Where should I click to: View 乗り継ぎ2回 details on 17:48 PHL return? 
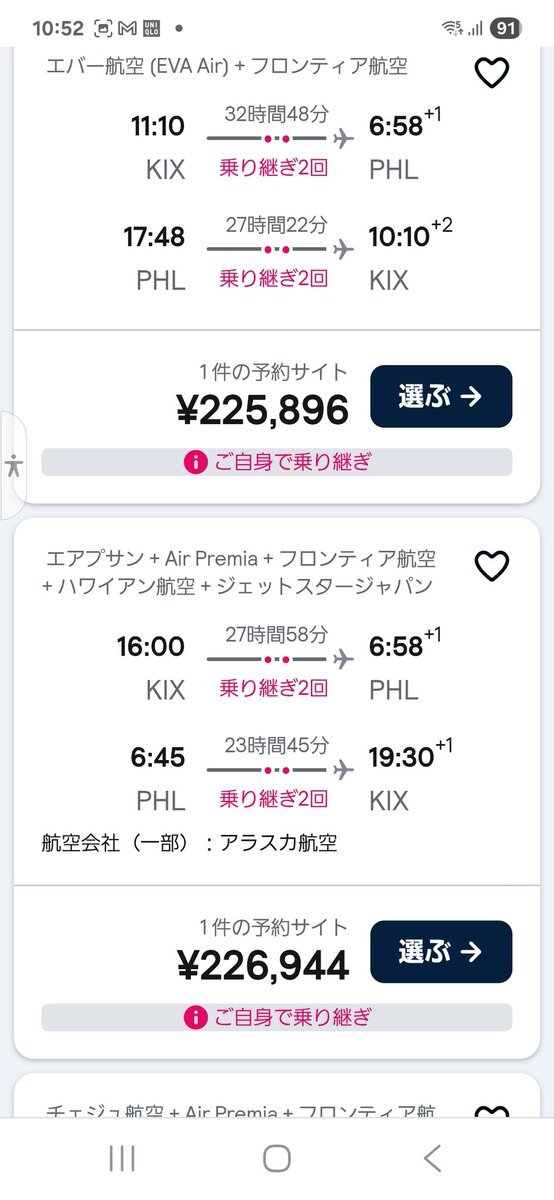pyautogui.click(x=273, y=279)
